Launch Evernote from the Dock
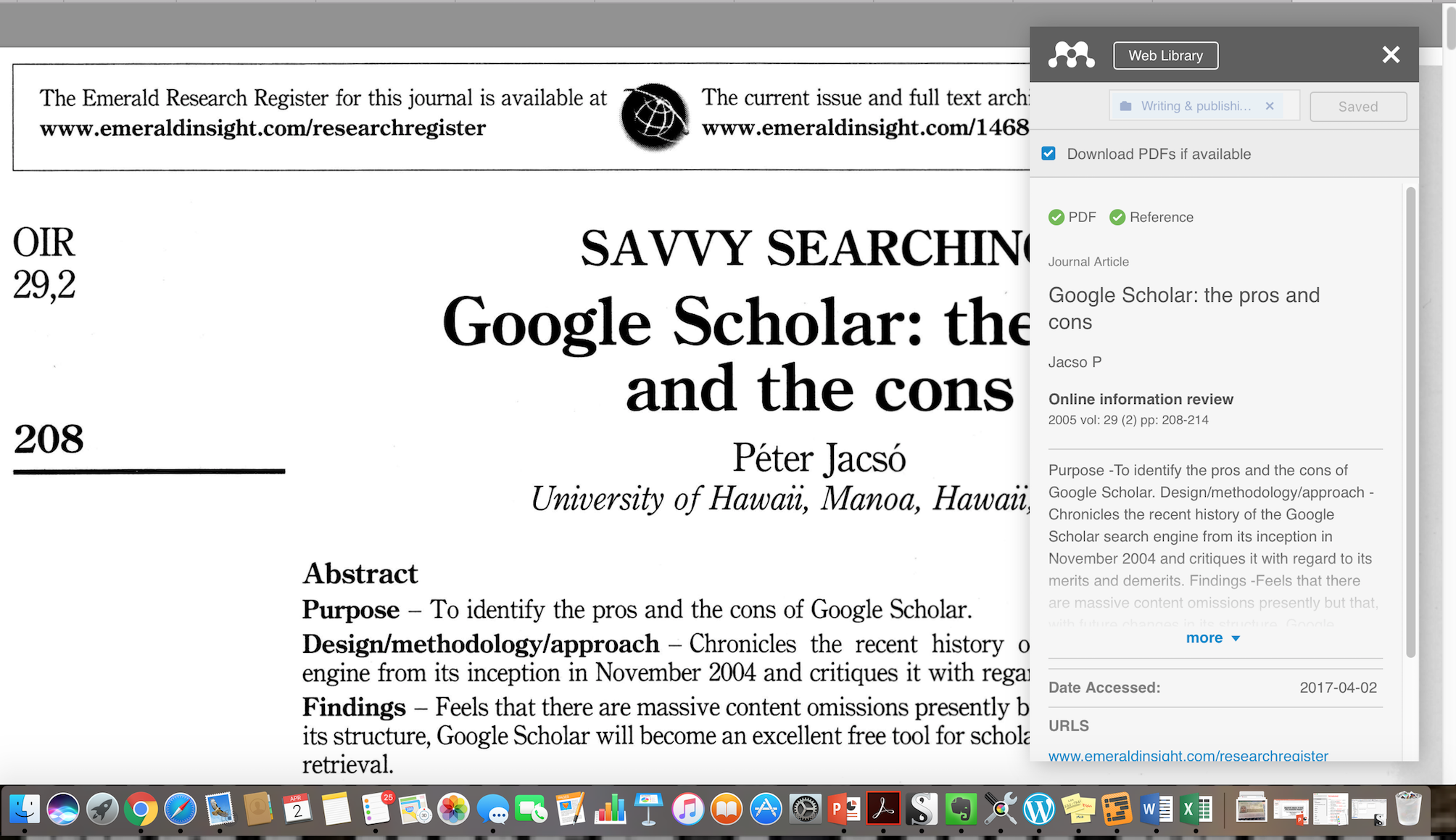The height and width of the screenshot is (840, 1456). coord(961,809)
